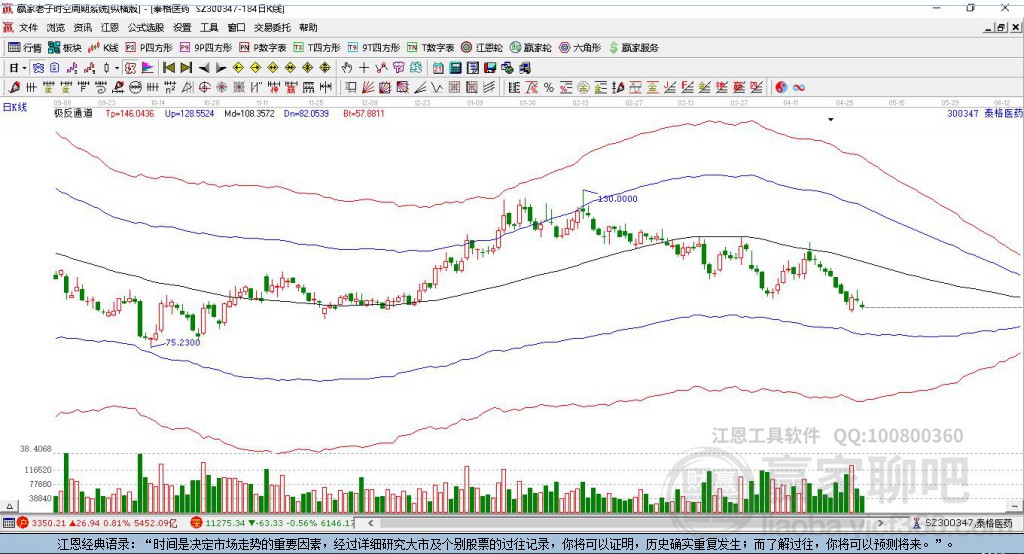1024x554 pixels.
Task: Click the colored flag icon
Action: [148, 67]
